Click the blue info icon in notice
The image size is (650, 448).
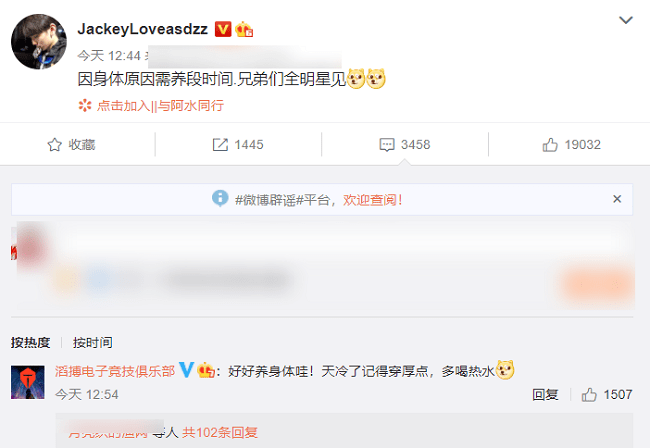coord(220,198)
